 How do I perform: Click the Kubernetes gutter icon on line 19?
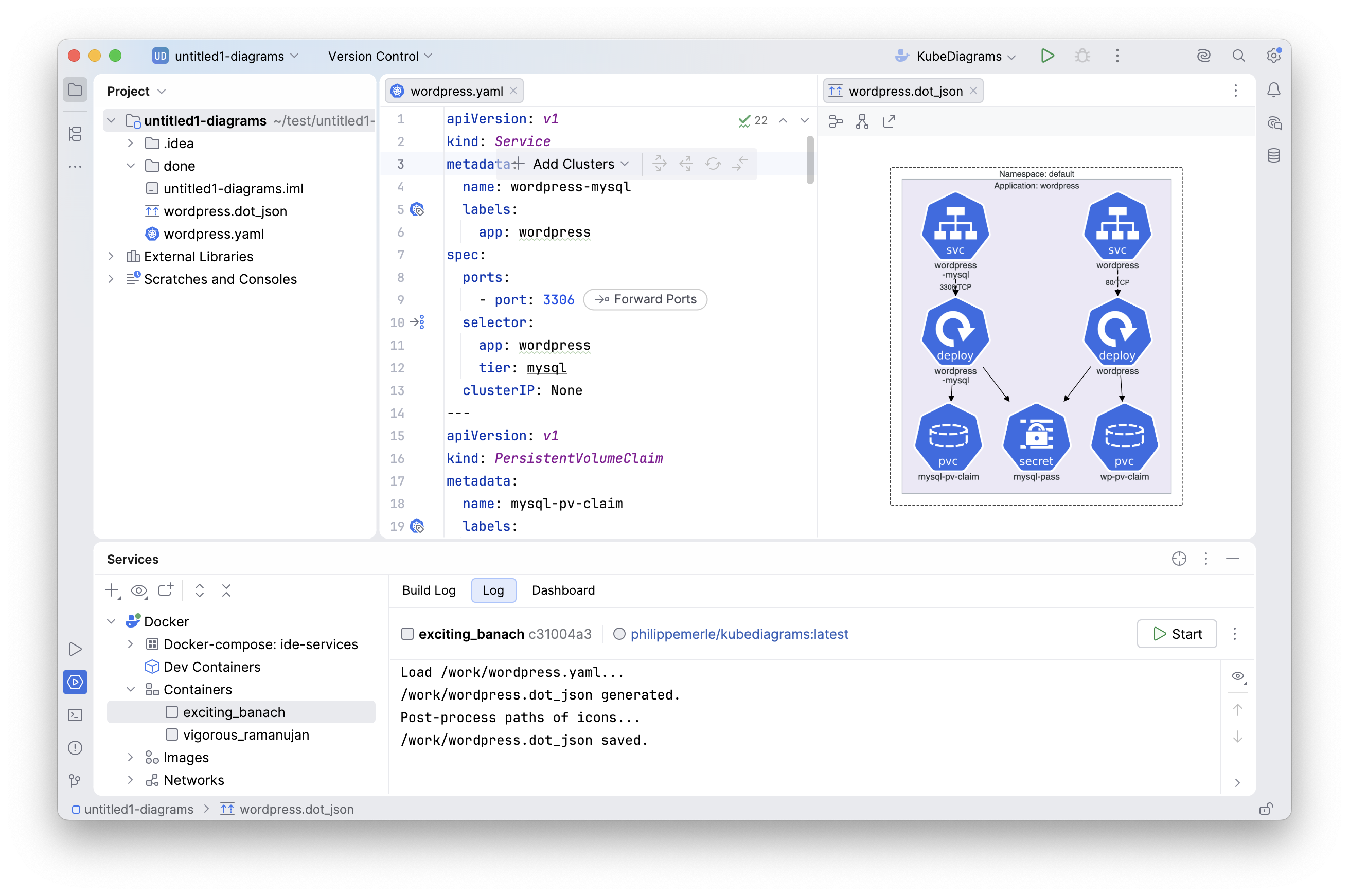[x=417, y=526]
